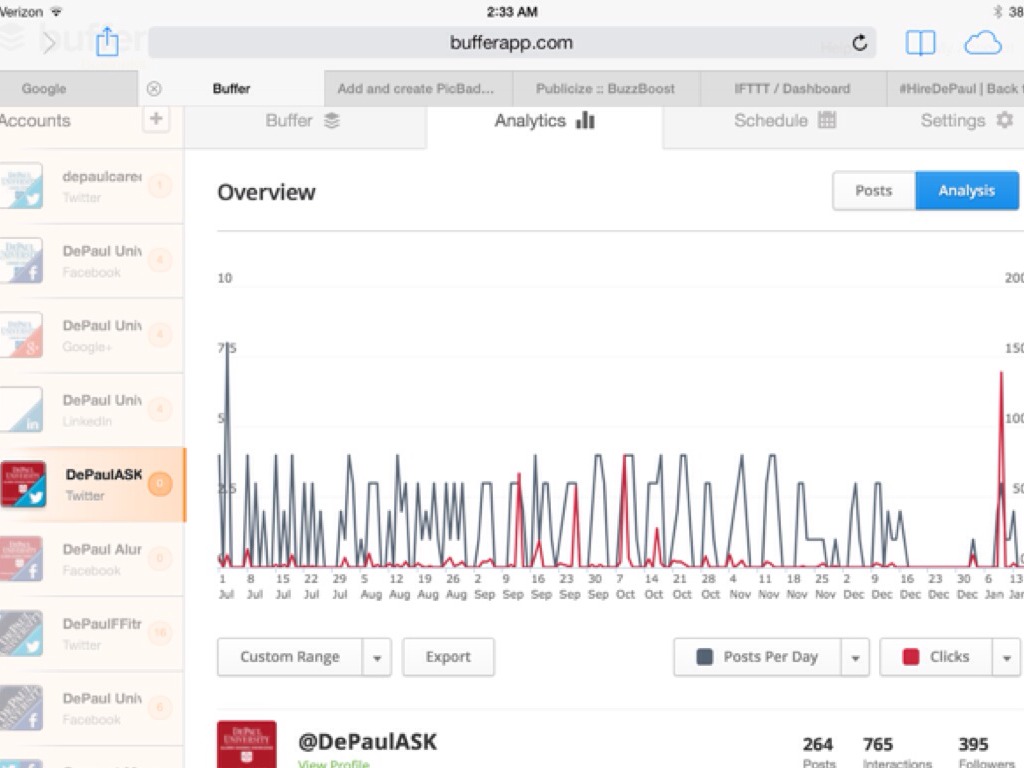The width and height of the screenshot is (1024, 768).
Task: Close the Buffer tab with X icon
Action: tap(154, 89)
